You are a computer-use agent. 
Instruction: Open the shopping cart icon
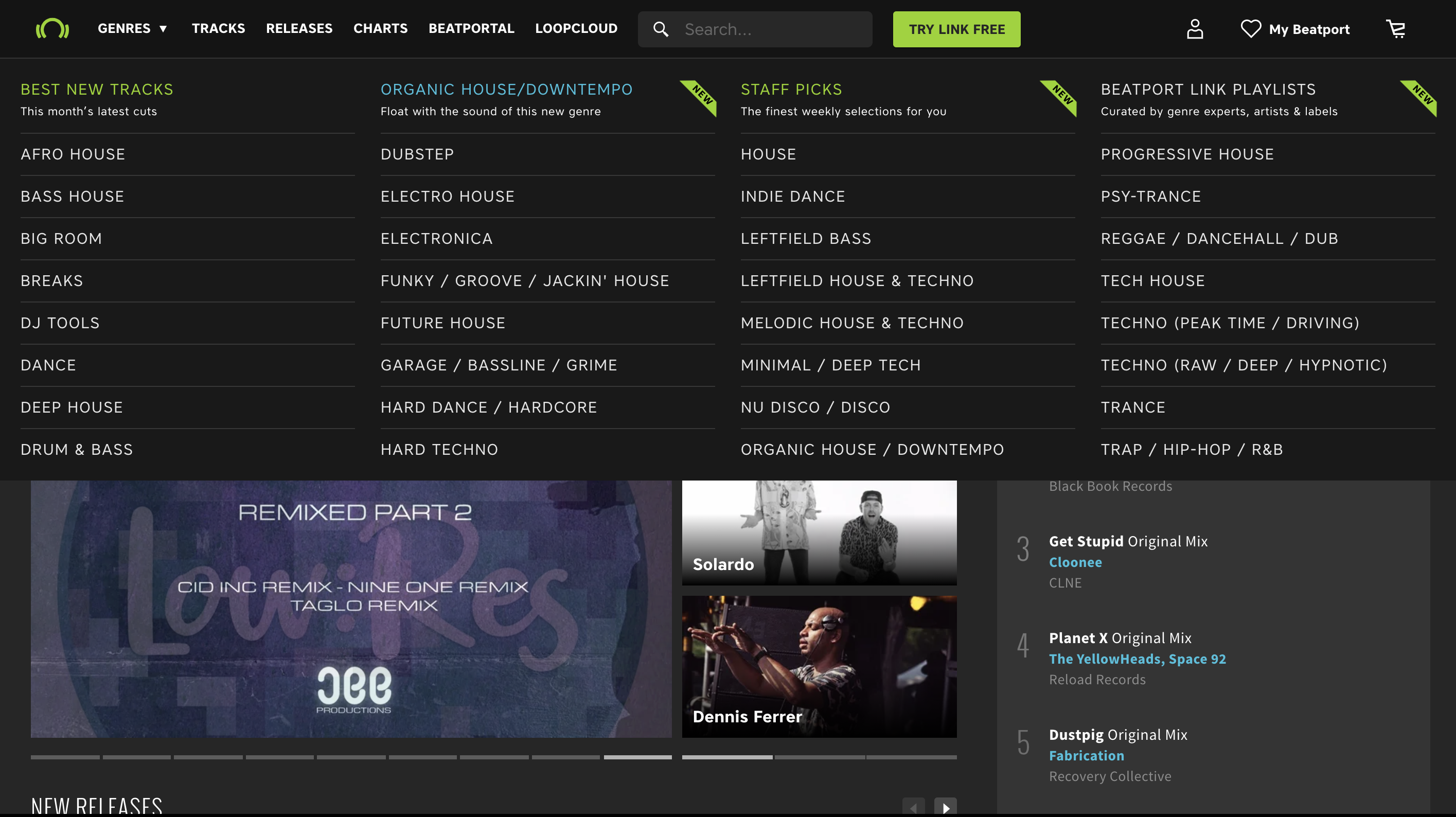pyautogui.click(x=1395, y=29)
